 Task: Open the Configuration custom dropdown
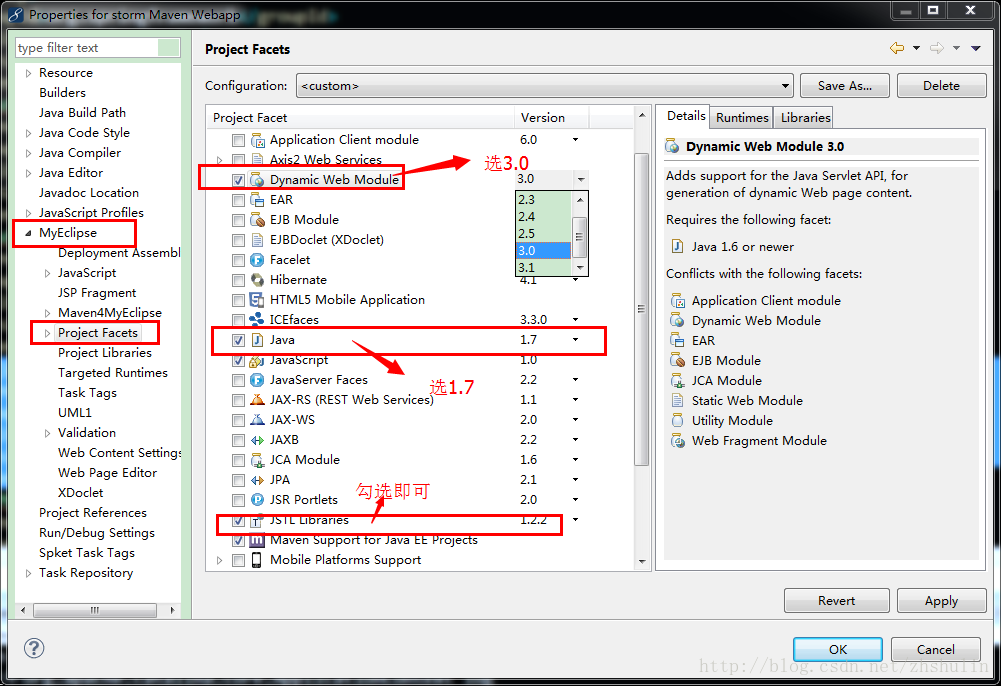click(545, 86)
